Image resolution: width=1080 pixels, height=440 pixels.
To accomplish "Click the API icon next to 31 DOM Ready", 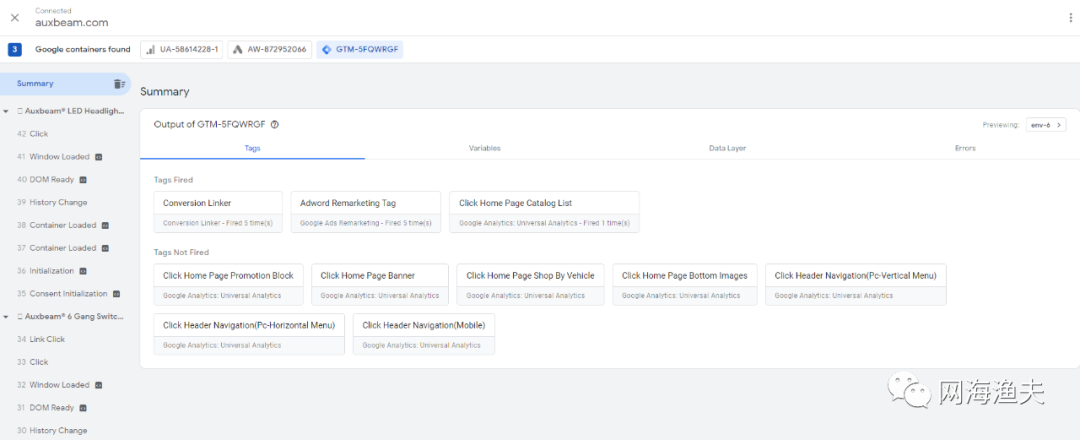I will [83, 408].
